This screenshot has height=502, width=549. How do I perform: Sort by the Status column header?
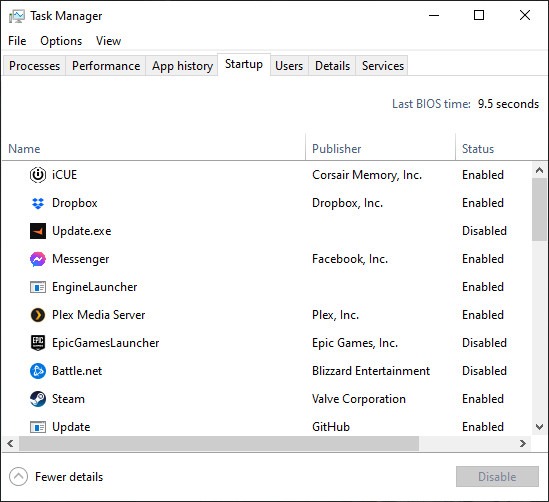(478, 149)
